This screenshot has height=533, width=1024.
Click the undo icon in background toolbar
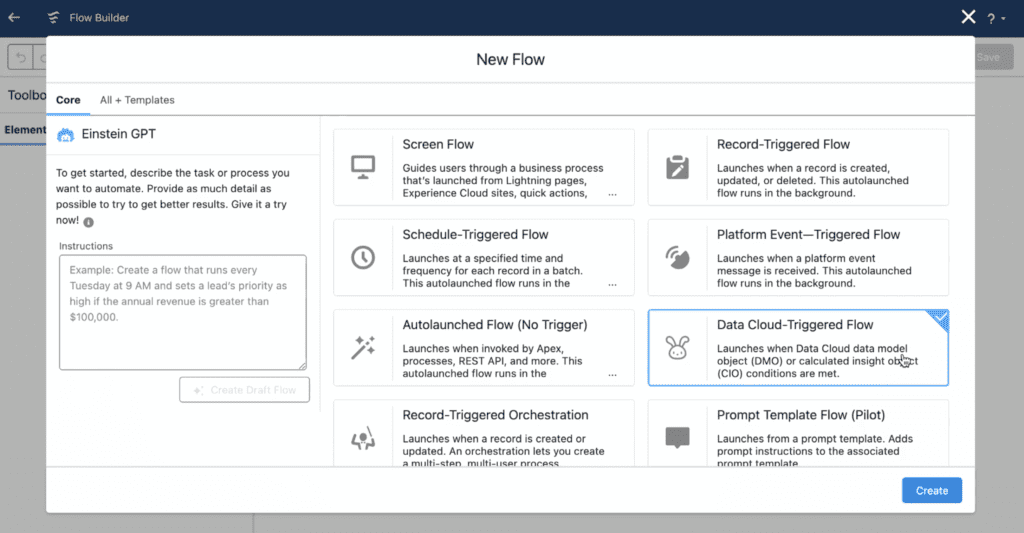point(21,57)
